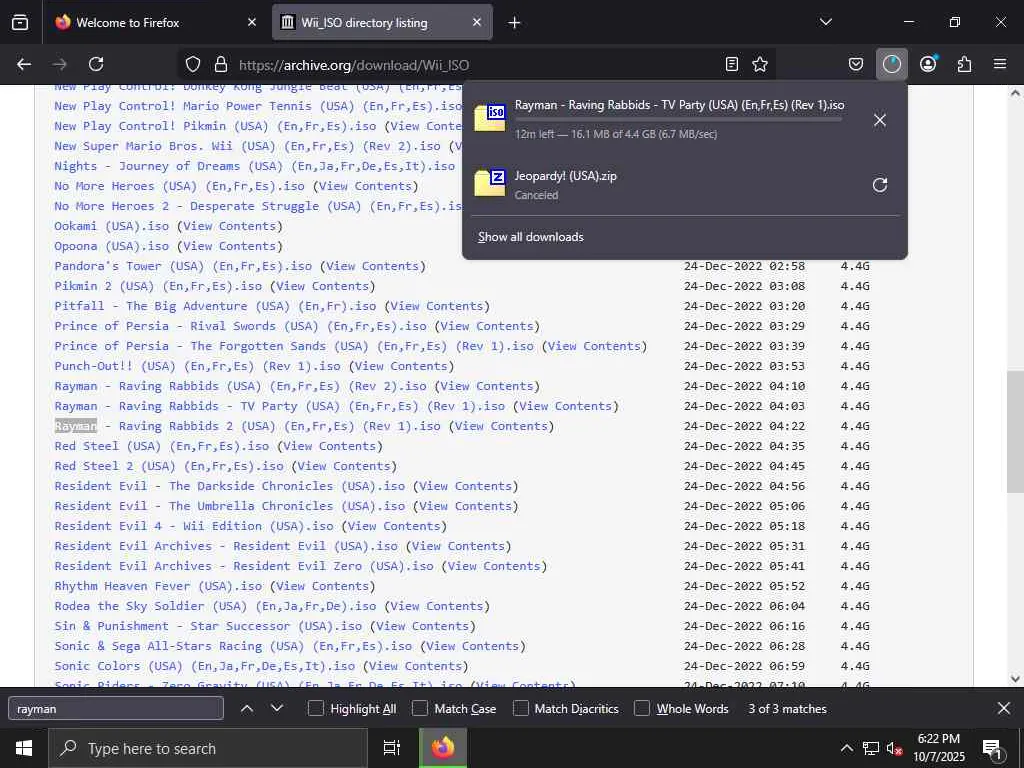Click the 3 of 3 matches text
Viewport: 1024px width, 768px height.
(x=787, y=709)
